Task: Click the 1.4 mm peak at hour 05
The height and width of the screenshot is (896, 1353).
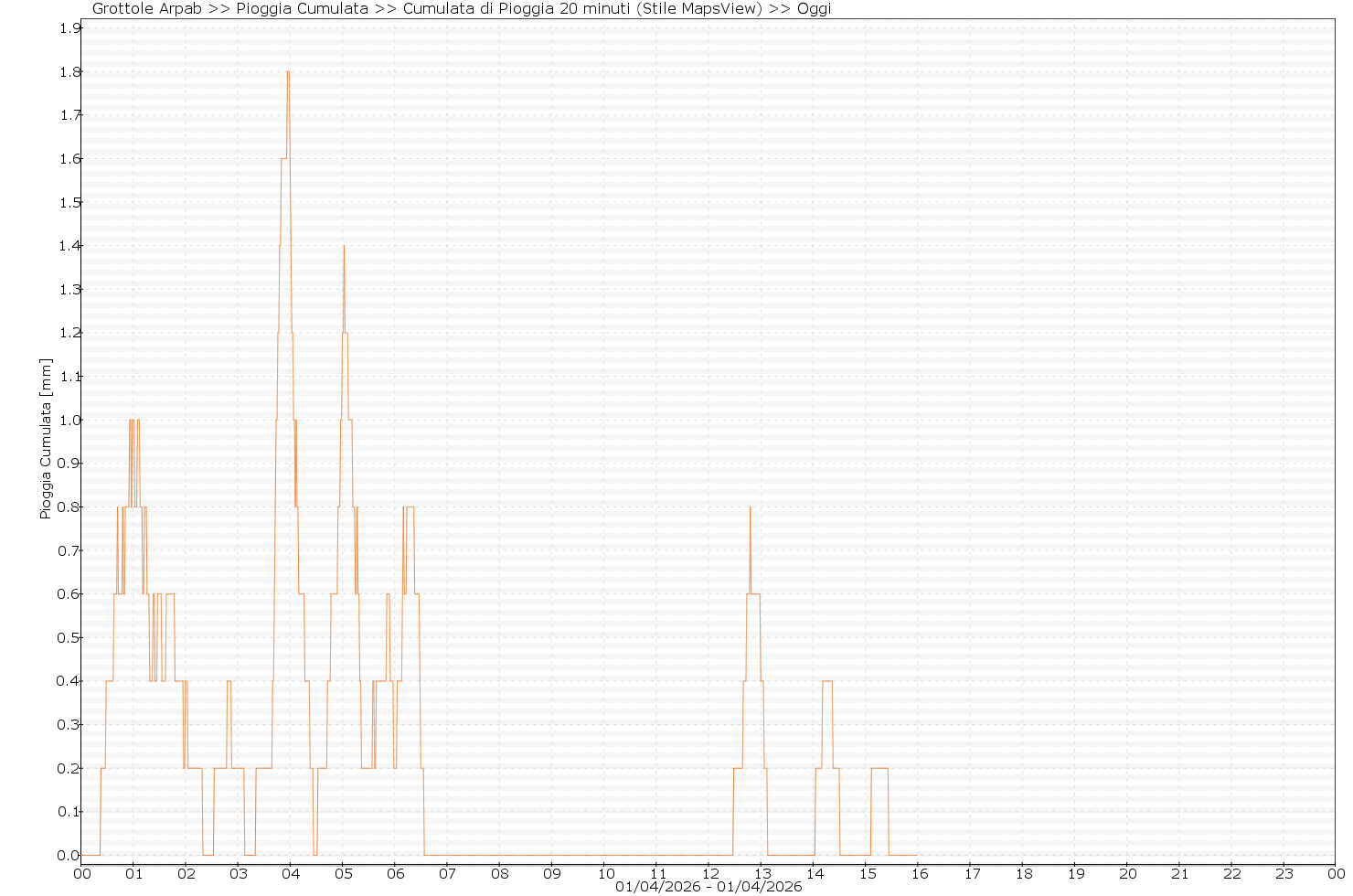Action: click(x=344, y=247)
